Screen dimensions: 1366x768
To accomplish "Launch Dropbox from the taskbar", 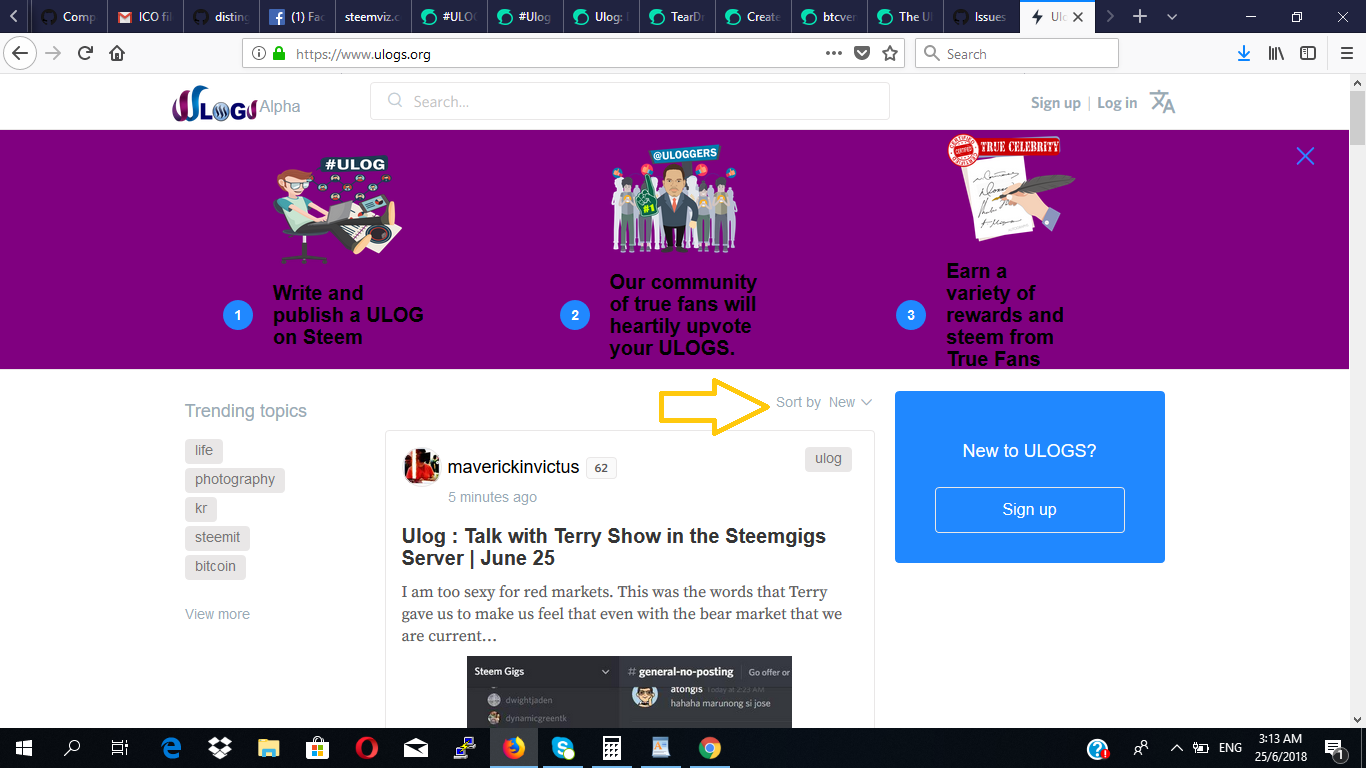I will (220, 748).
